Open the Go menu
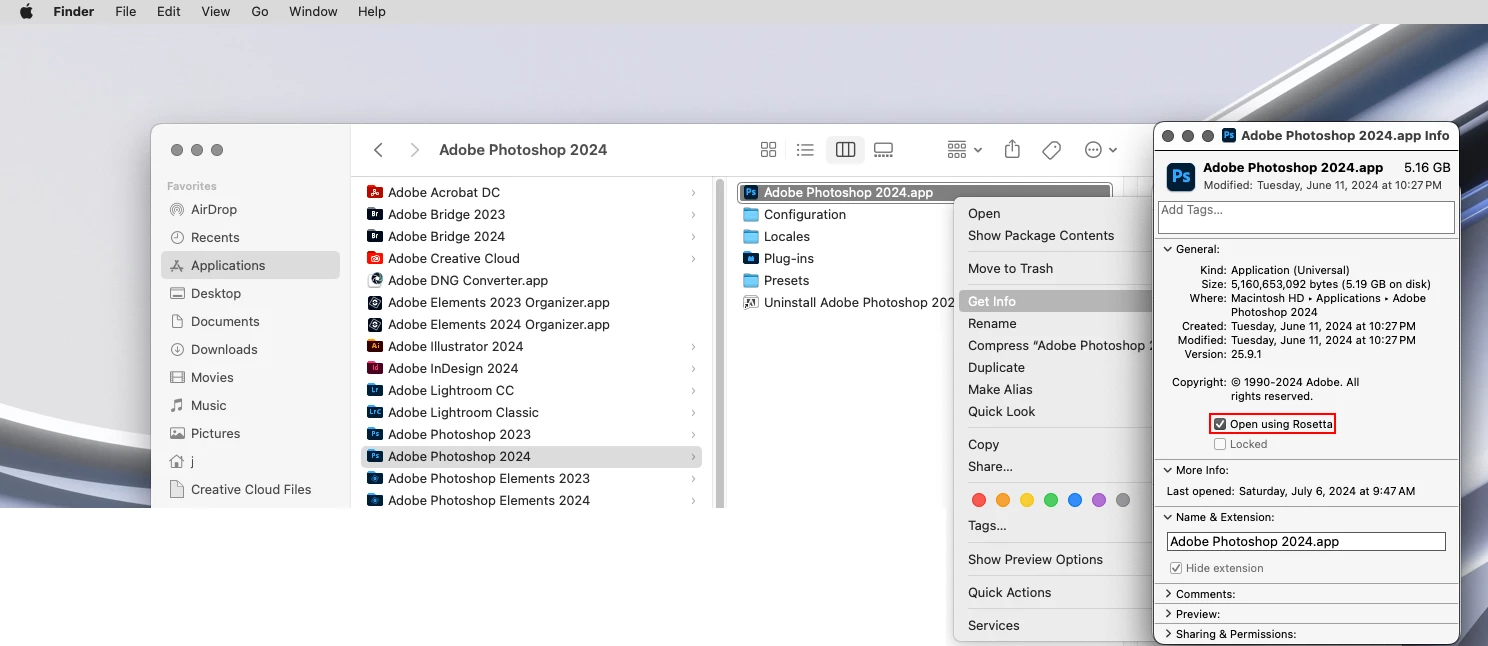Viewport: 1488px width, 646px height. [x=260, y=12]
